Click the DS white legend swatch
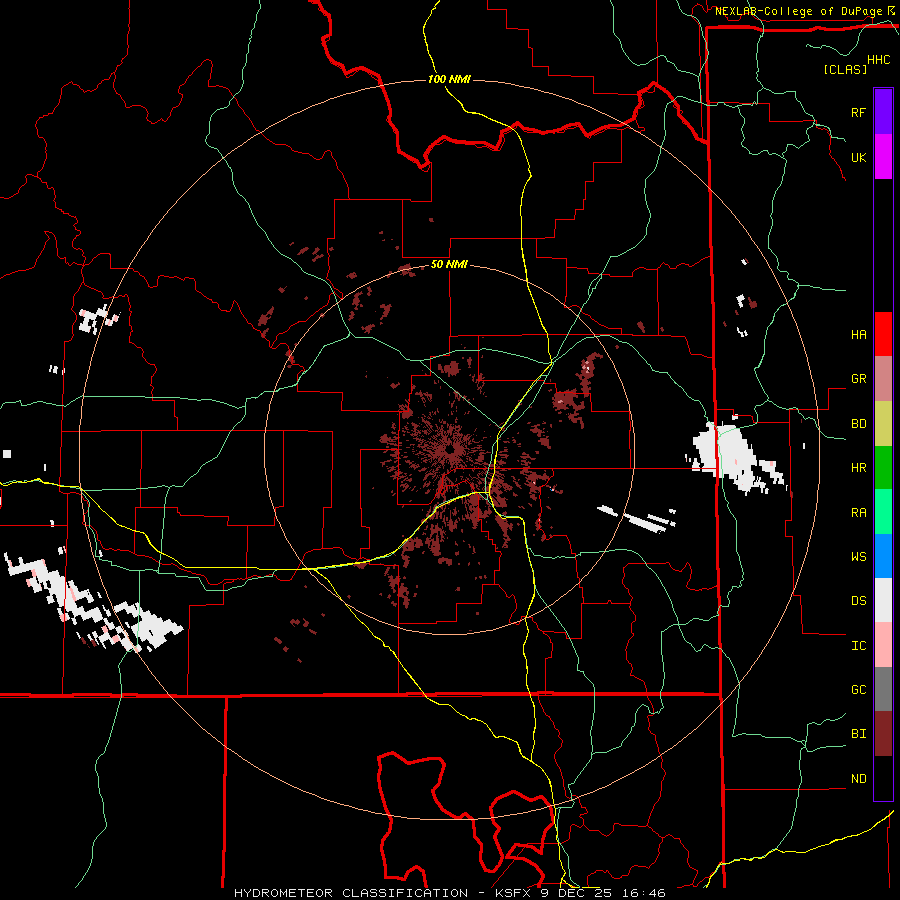 click(x=883, y=600)
